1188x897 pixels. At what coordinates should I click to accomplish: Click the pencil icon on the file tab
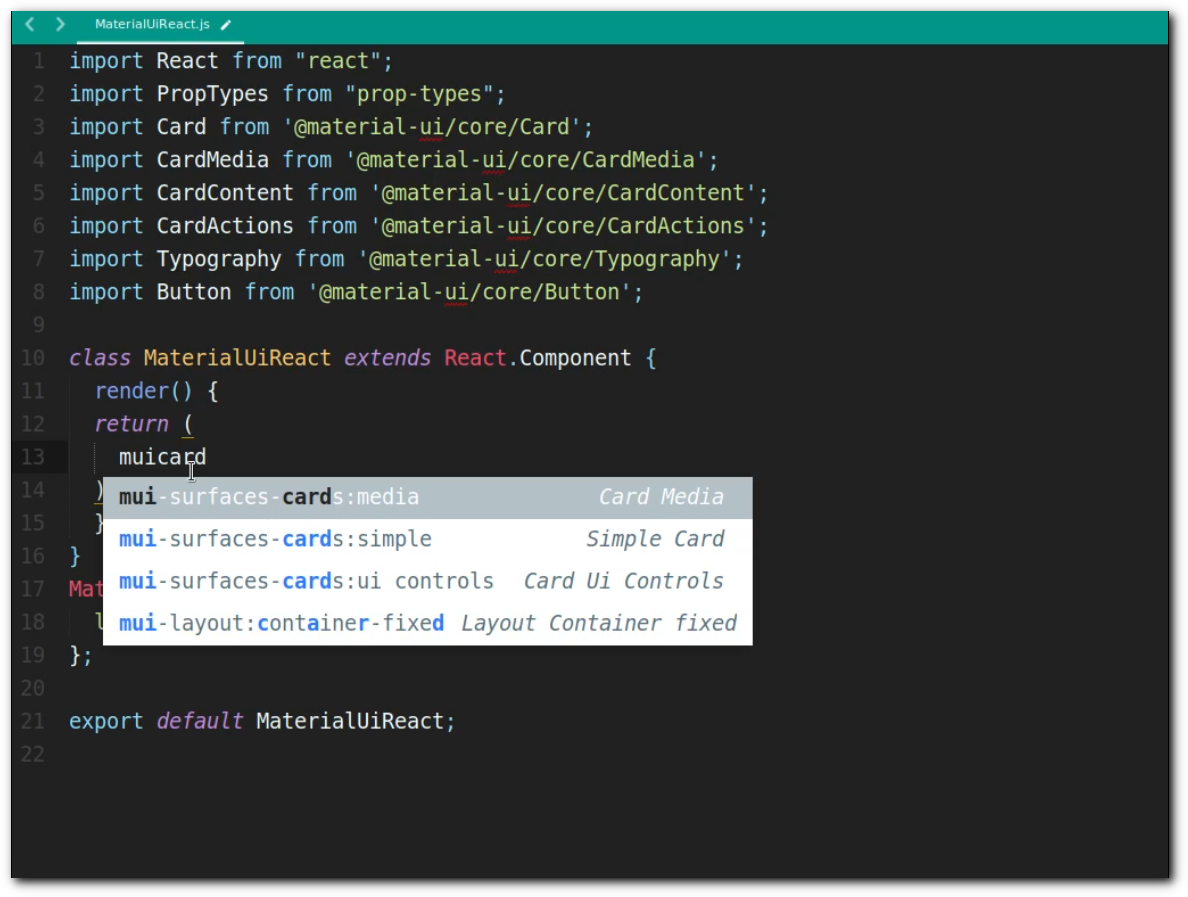pos(226,25)
